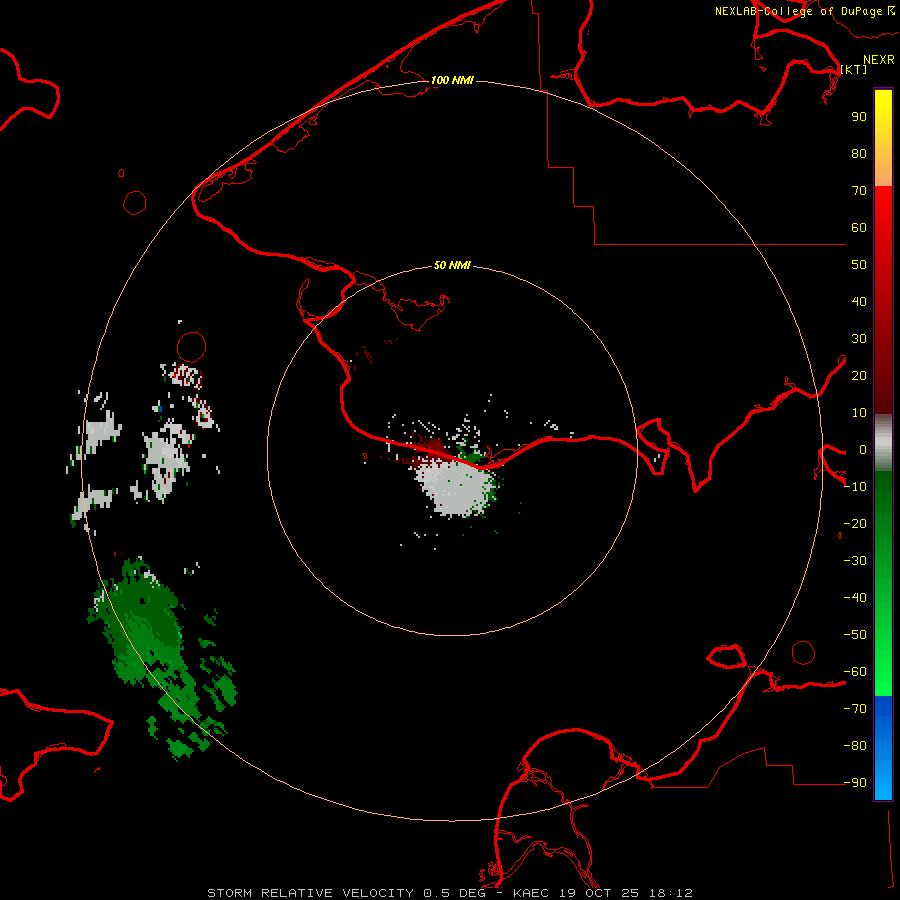Click the Storm Relative Velocity caption at bottom
900x900 pixels.
click(450, 893)
